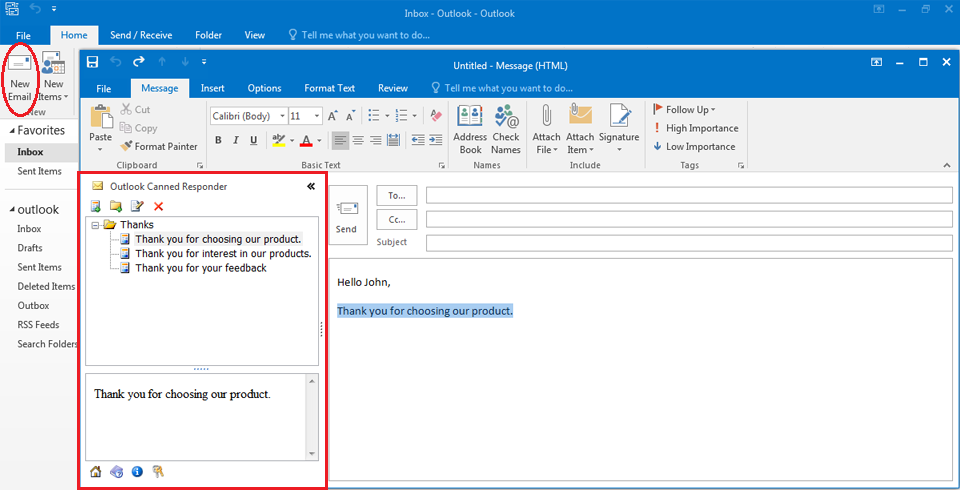Click the edit template icon
Screen dimensions: 960x490
click(137, 206)
